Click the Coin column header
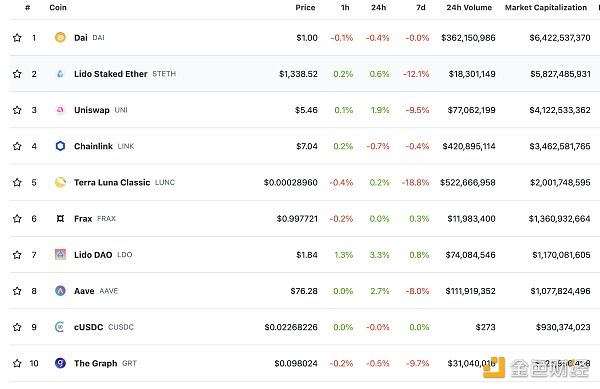Viewport: 600px width, 389px height. tap(58, 7)
